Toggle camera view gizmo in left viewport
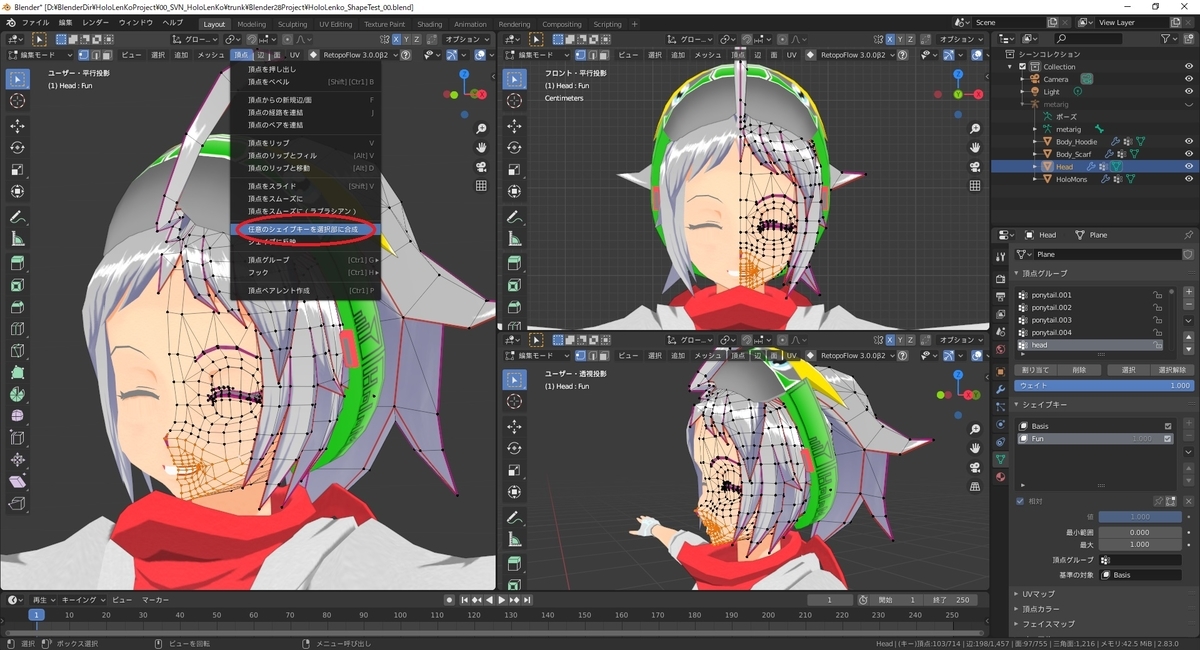Screen dimensions: 1200x650 (481, 167)
